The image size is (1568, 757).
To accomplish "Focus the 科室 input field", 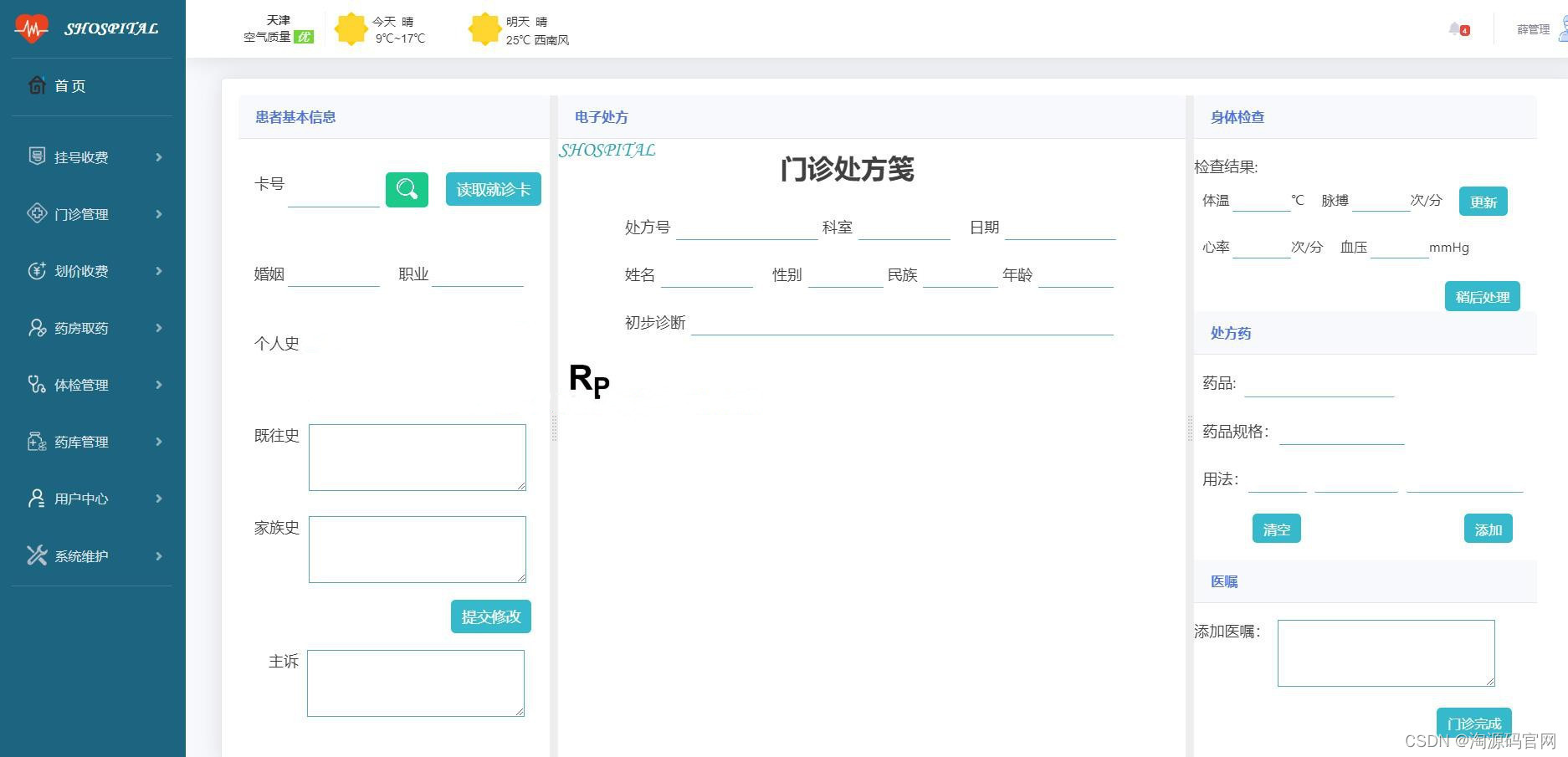I will tap(904, 228).
